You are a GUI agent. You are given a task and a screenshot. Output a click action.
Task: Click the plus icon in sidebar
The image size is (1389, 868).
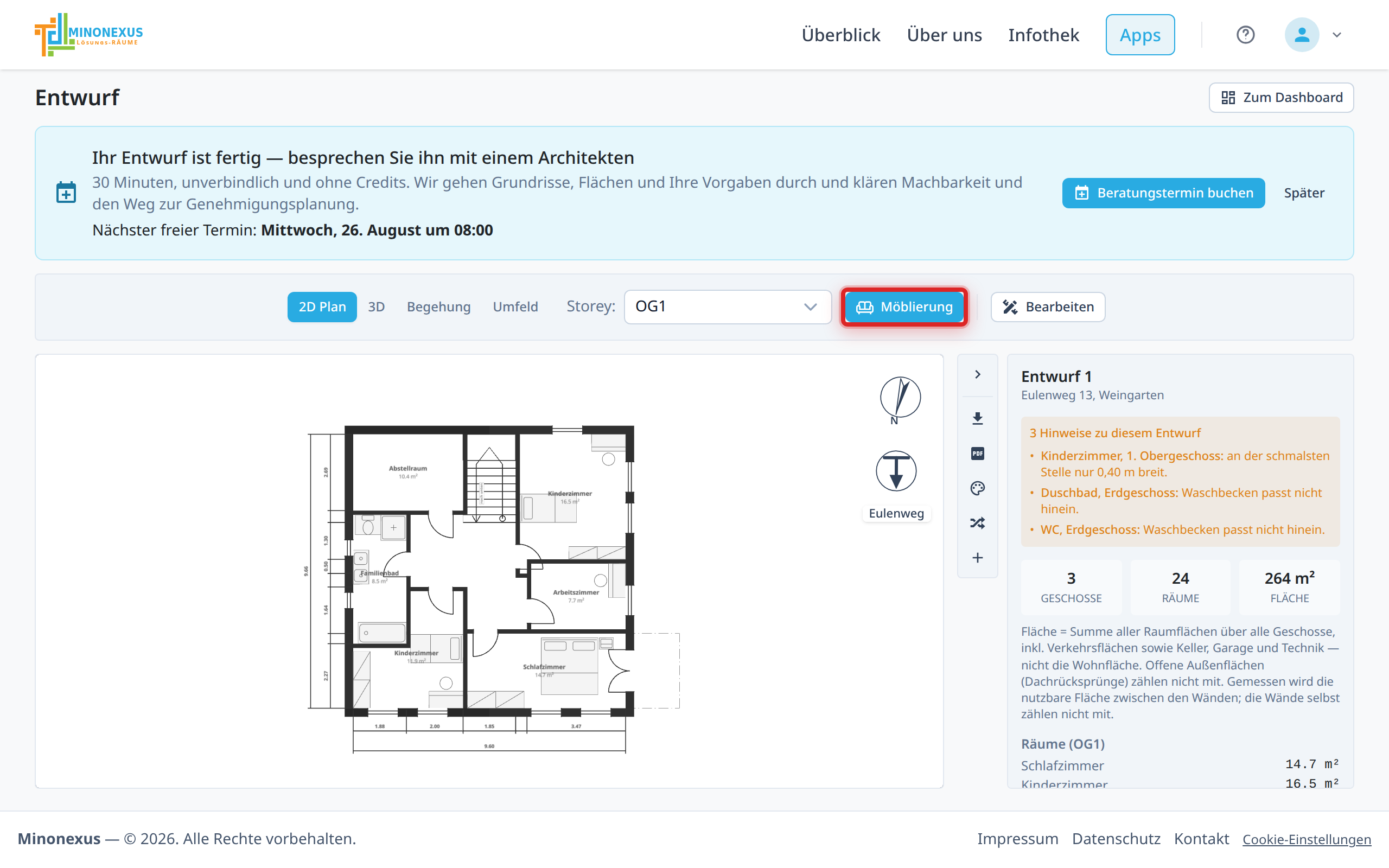978,558
